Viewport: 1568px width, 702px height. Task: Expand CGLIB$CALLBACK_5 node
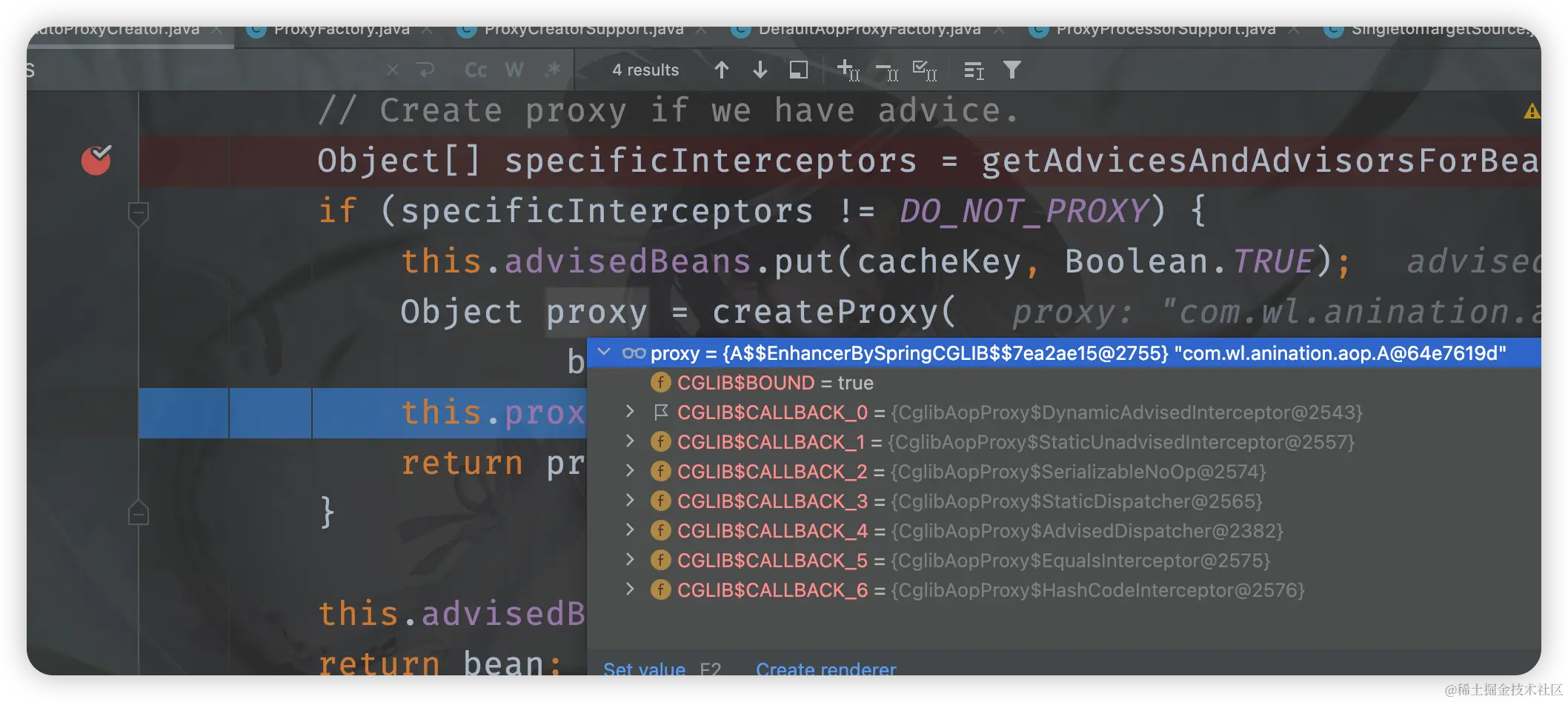click(630, 560)
